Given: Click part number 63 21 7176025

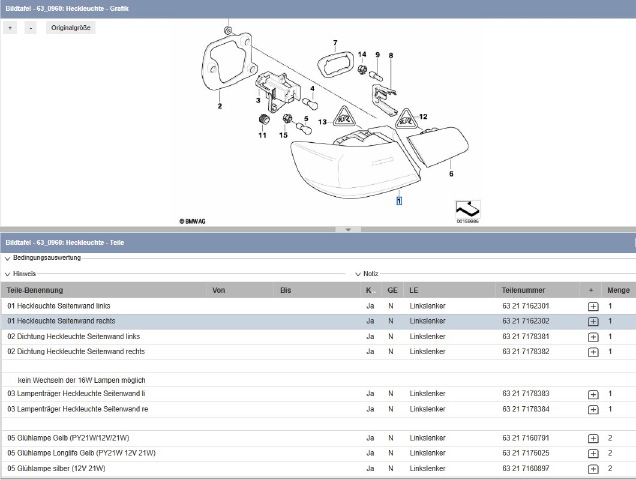Looking at the screenshot, I should point(526,453).
